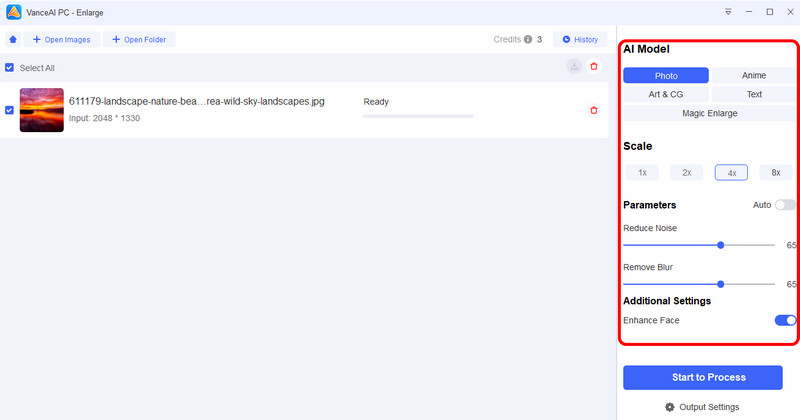Viewport: 800px width, 420px height.
Task: Click the Reduce Noise slider handle
Action: coord(720,244)
